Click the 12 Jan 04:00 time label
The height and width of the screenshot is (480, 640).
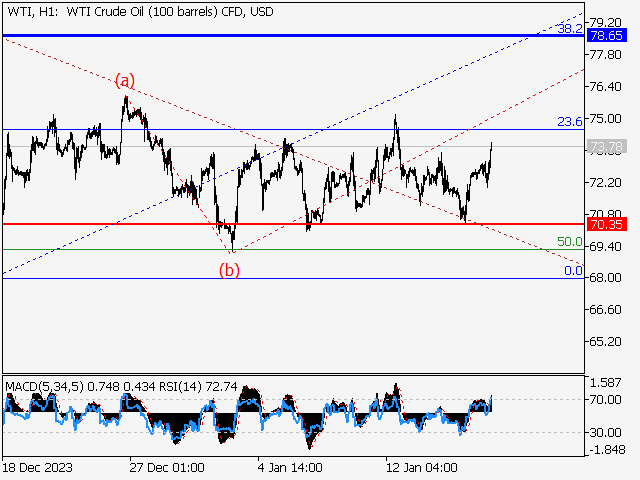[422, 467]
